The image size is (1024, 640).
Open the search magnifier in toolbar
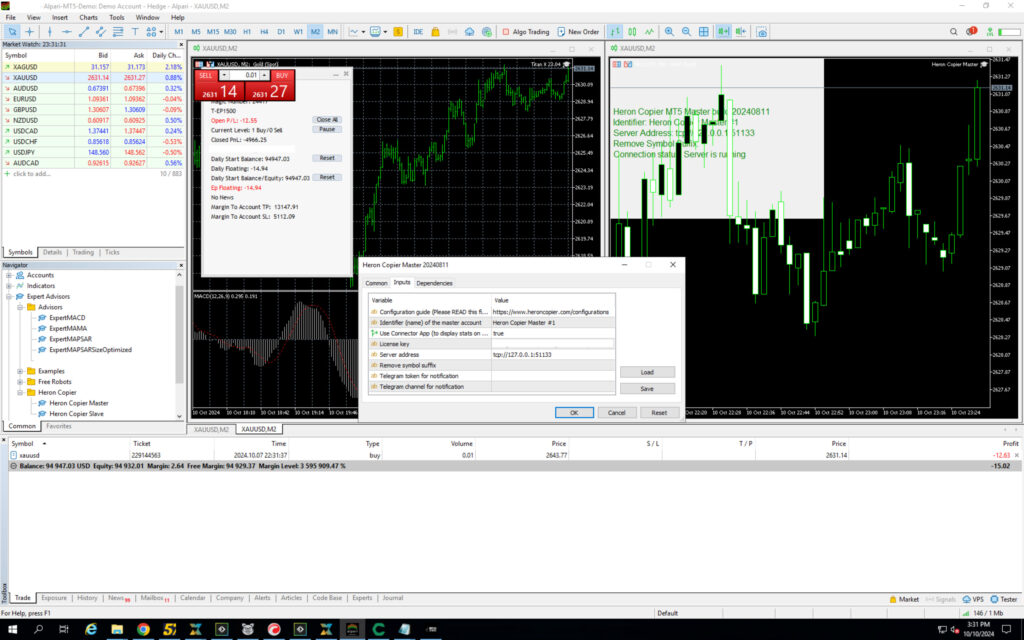click(x=953, y=31)
